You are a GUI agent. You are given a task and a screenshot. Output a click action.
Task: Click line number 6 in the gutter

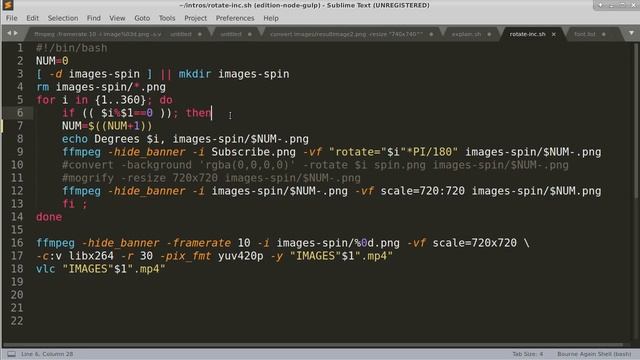tap(20, 113)
